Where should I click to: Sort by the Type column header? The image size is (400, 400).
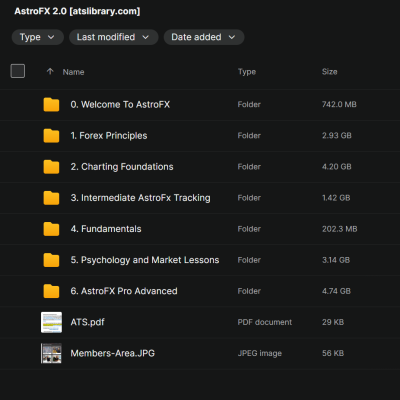point(247,72)
